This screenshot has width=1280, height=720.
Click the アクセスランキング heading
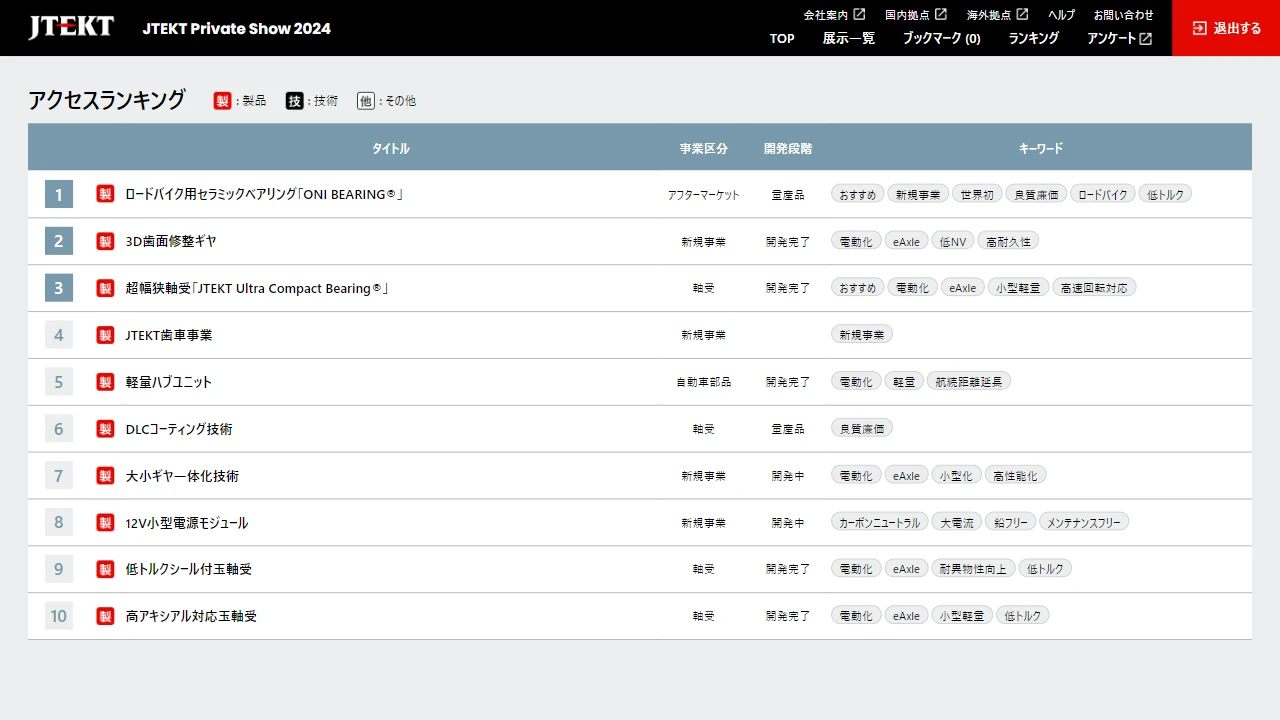coord(107,100)
